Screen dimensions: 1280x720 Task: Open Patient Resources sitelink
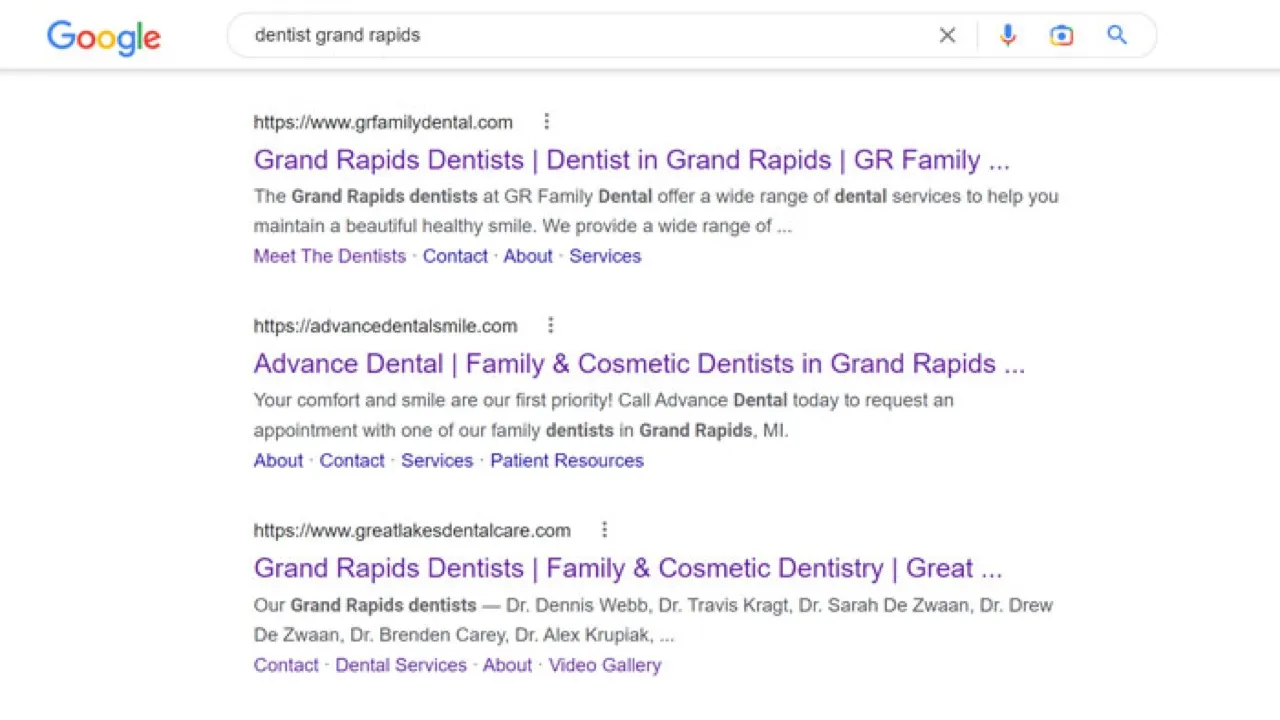[x=567, y=461]
